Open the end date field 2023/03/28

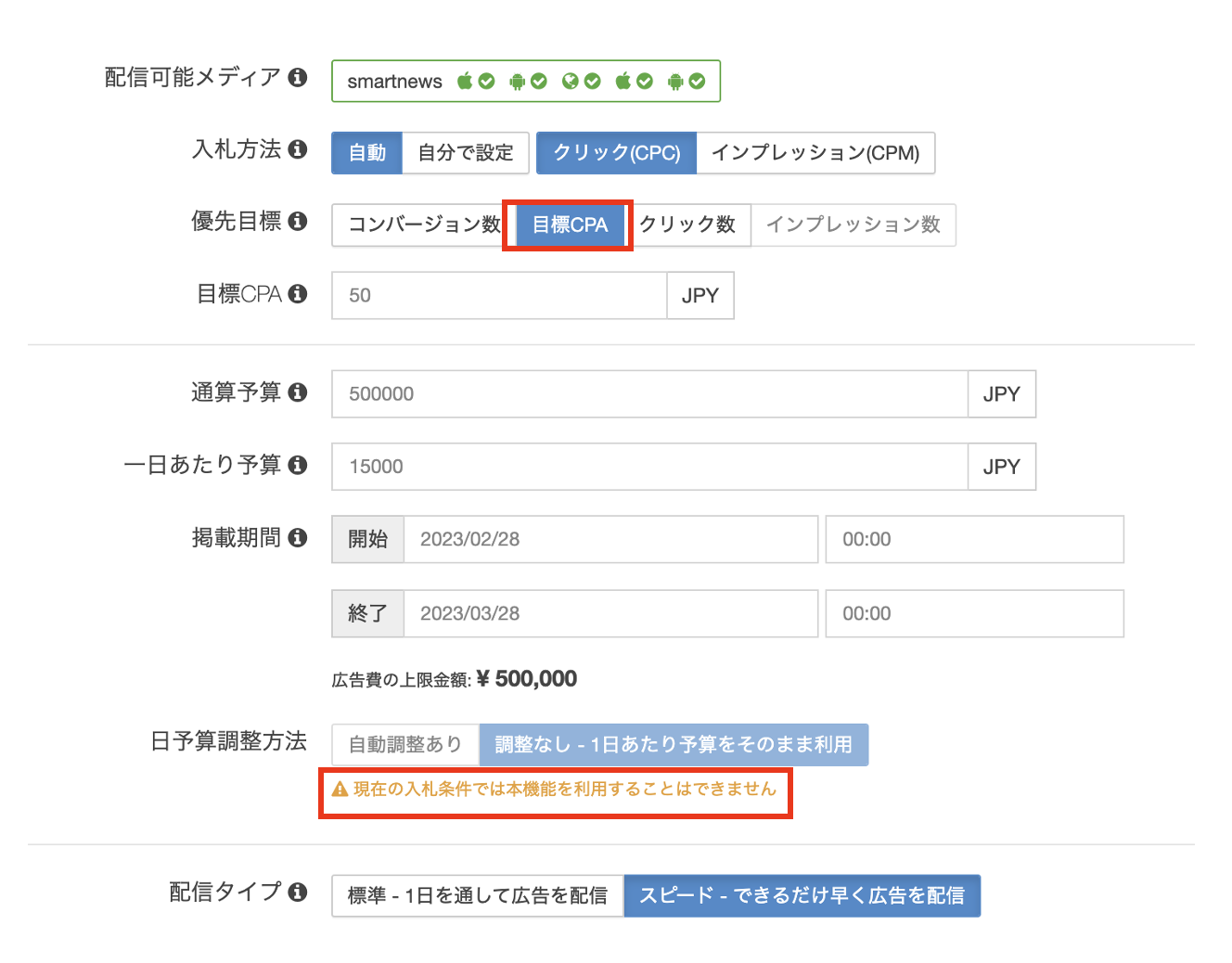coord(610,613)
